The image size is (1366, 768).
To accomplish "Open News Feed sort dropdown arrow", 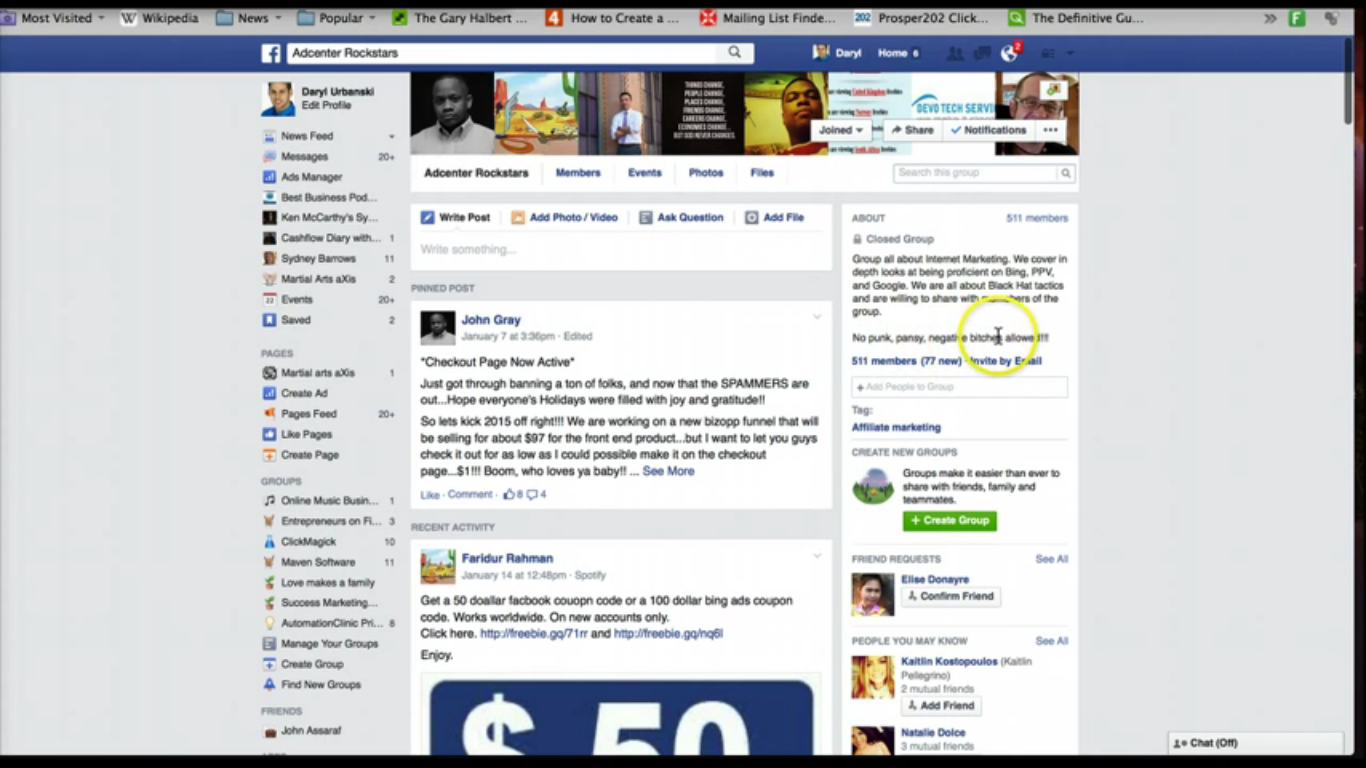I will pyautogui.click(x=391, y=136).
